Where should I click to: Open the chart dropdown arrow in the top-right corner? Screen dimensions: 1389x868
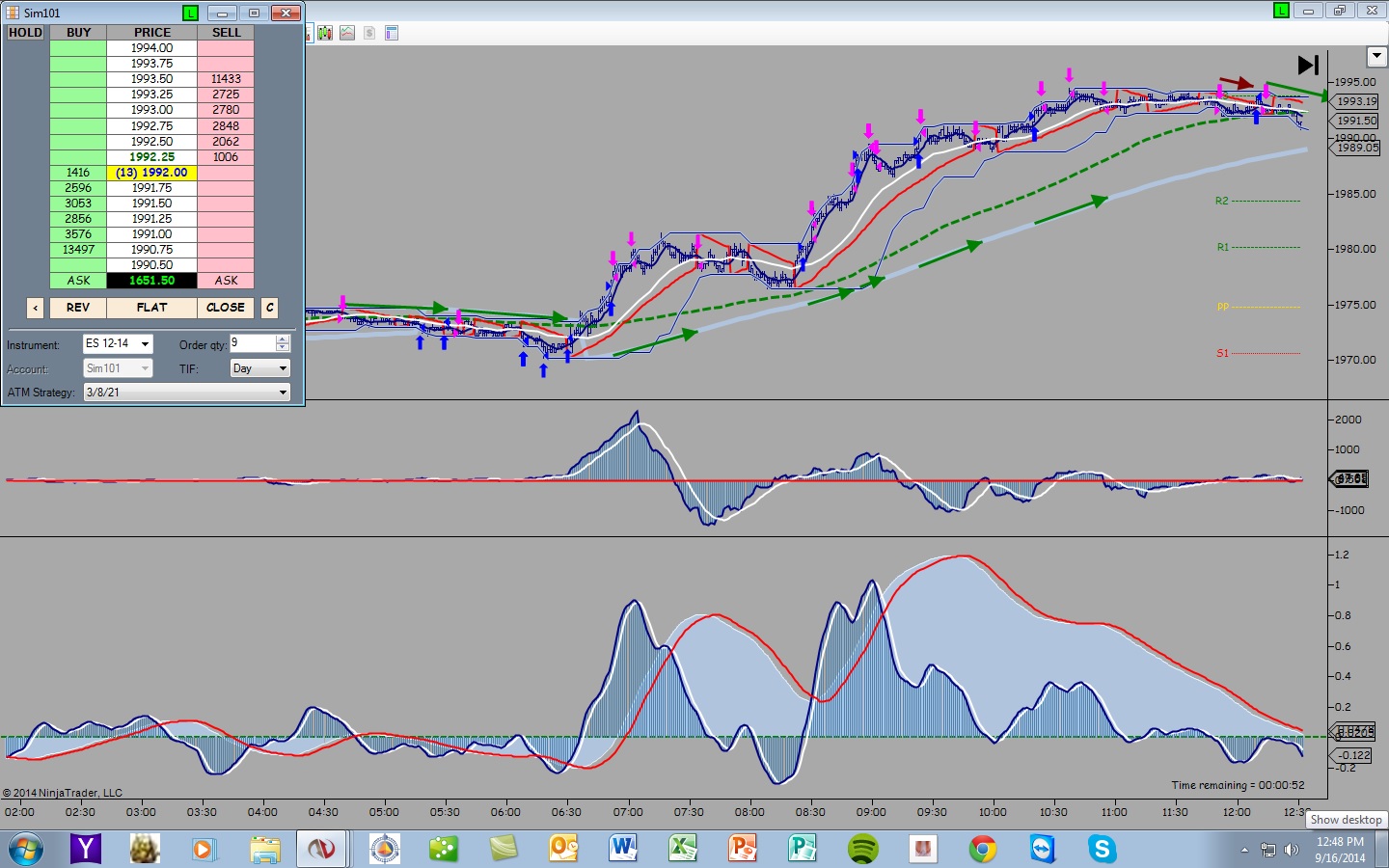[1376, 56]
